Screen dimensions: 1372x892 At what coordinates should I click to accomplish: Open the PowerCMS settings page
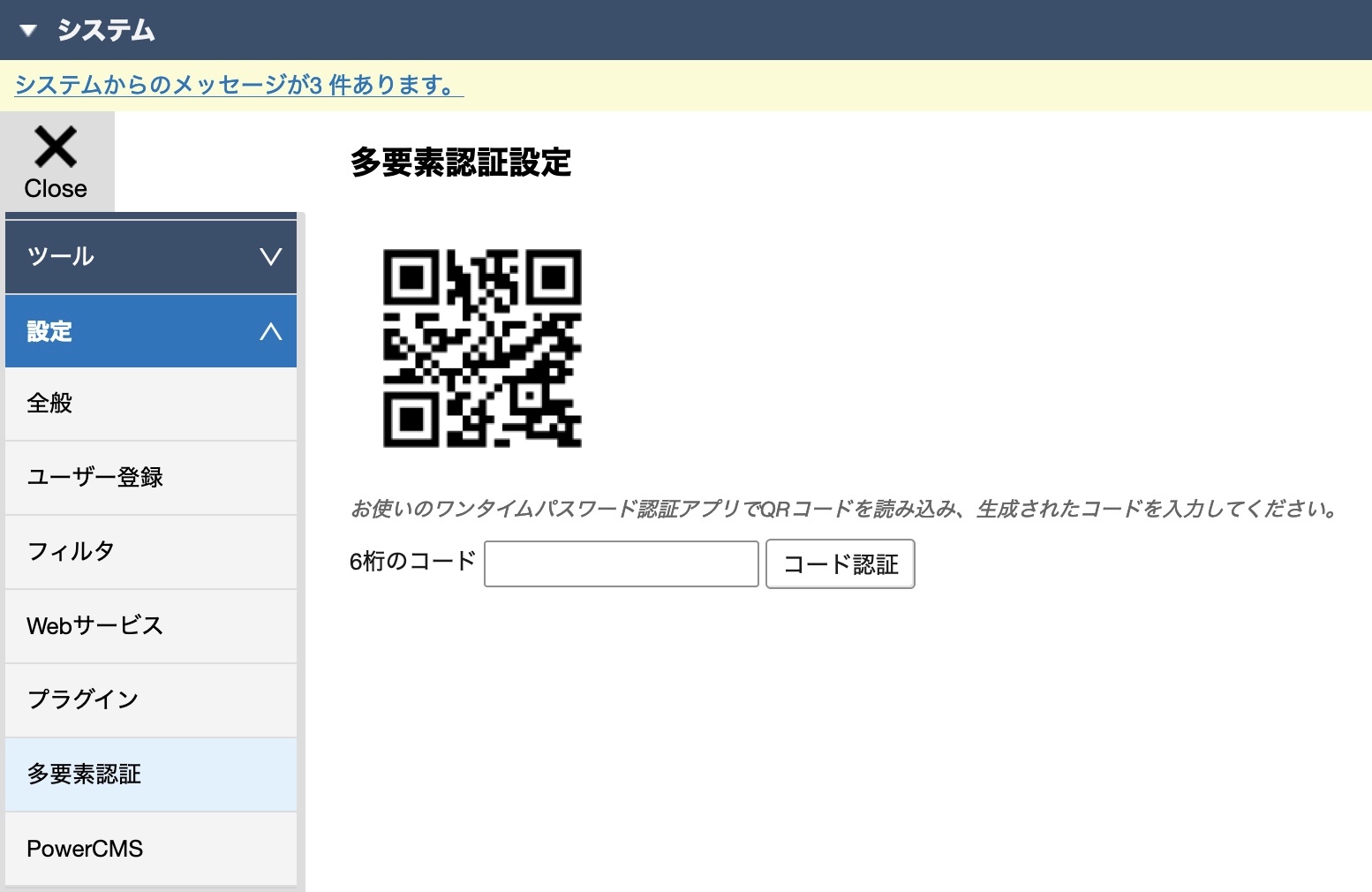[x=151, y=849]
